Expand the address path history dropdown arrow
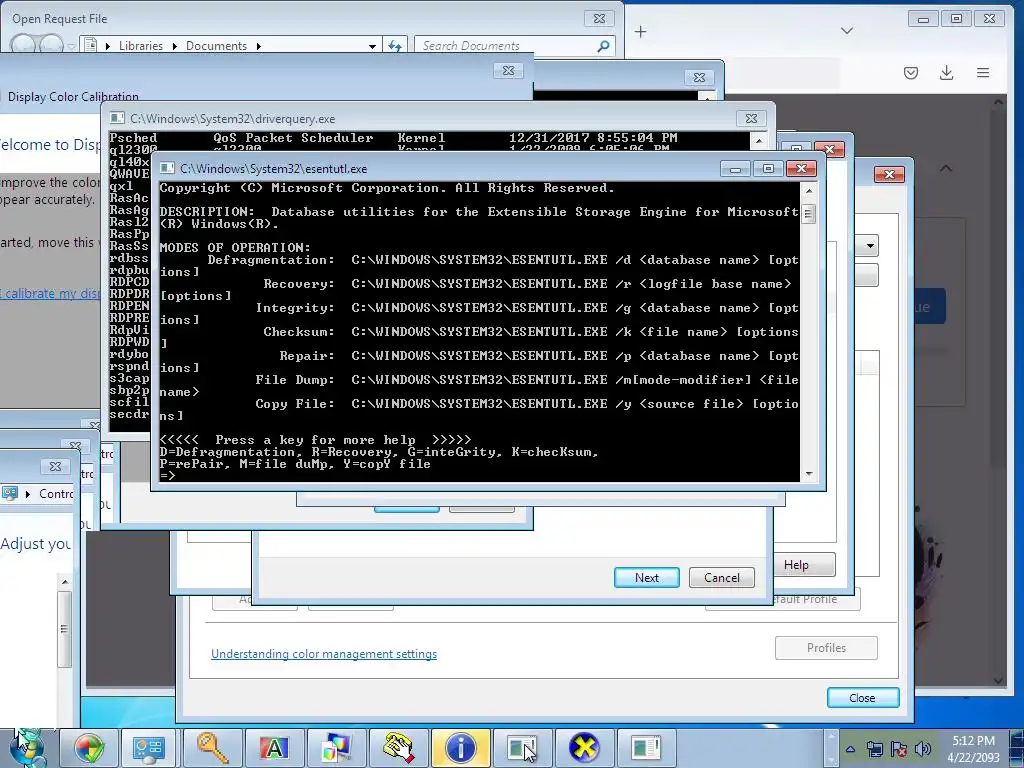1024x768 pixels. [x=372, y=46]
